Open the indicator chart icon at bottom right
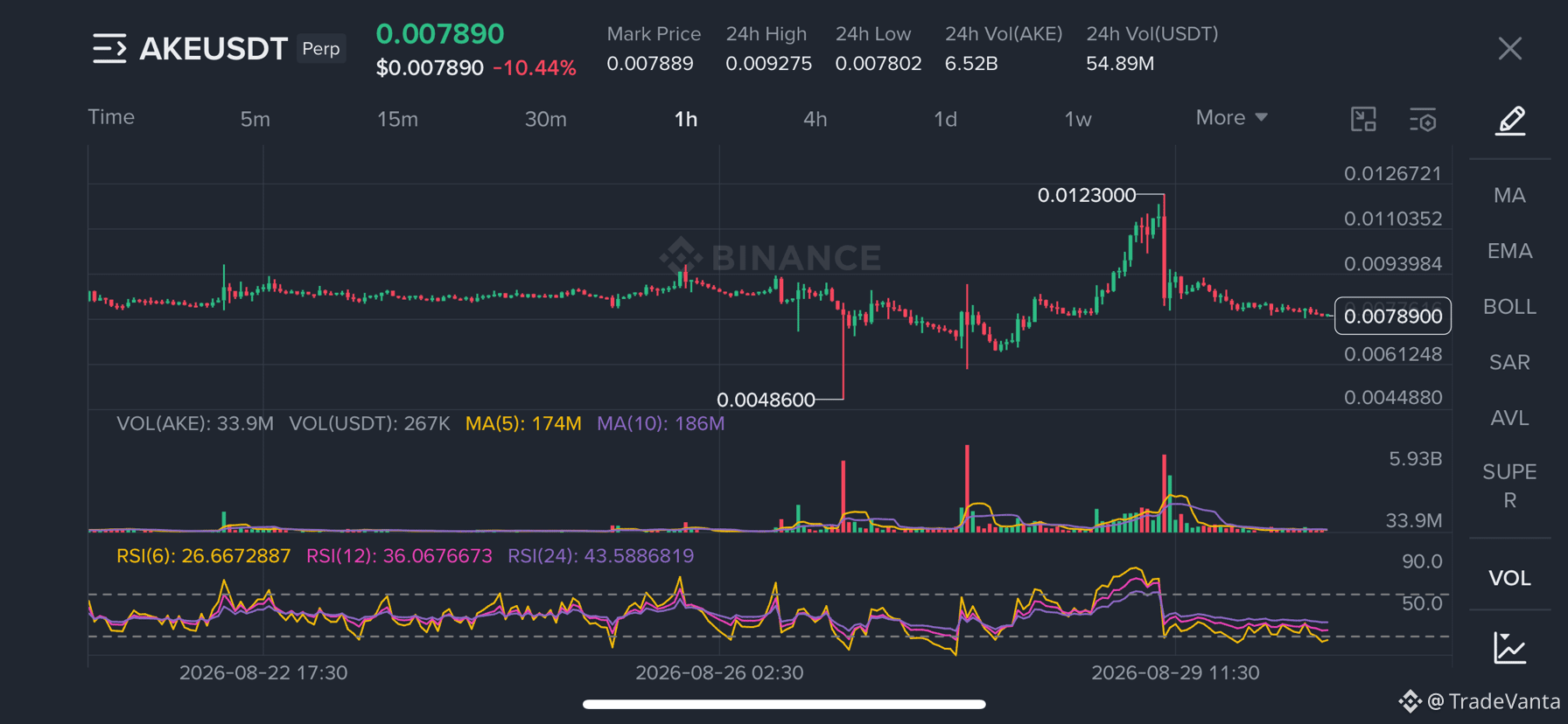This screenshot has height=724, width=1568. 1510,648
